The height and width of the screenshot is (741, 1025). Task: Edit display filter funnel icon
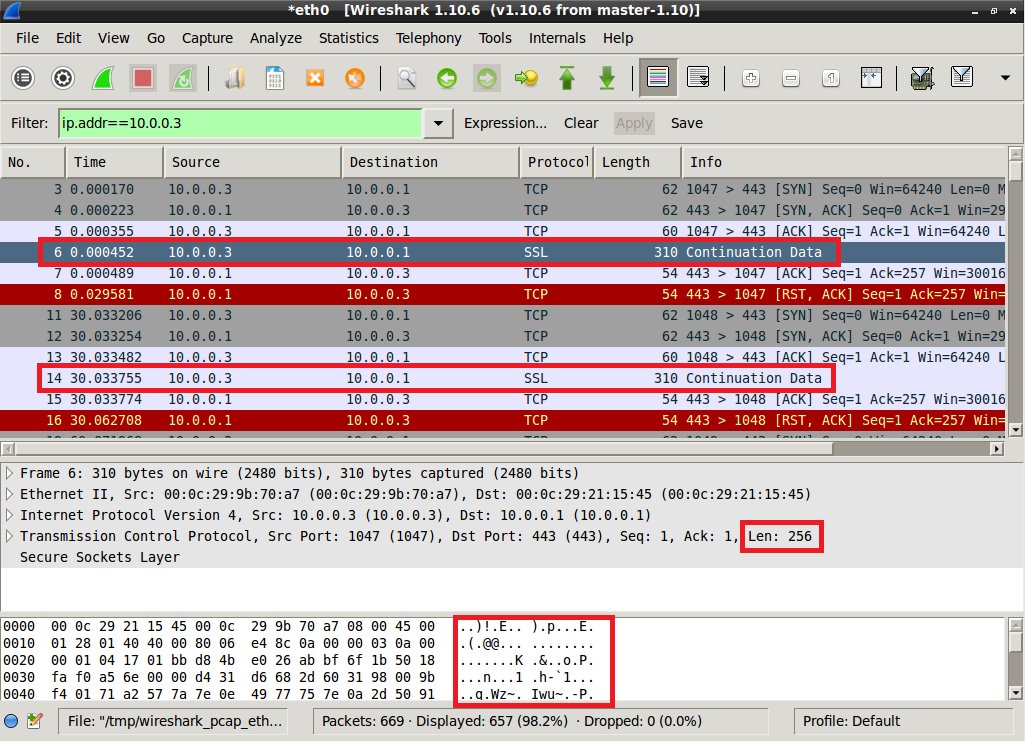click(x=962, y=78)
